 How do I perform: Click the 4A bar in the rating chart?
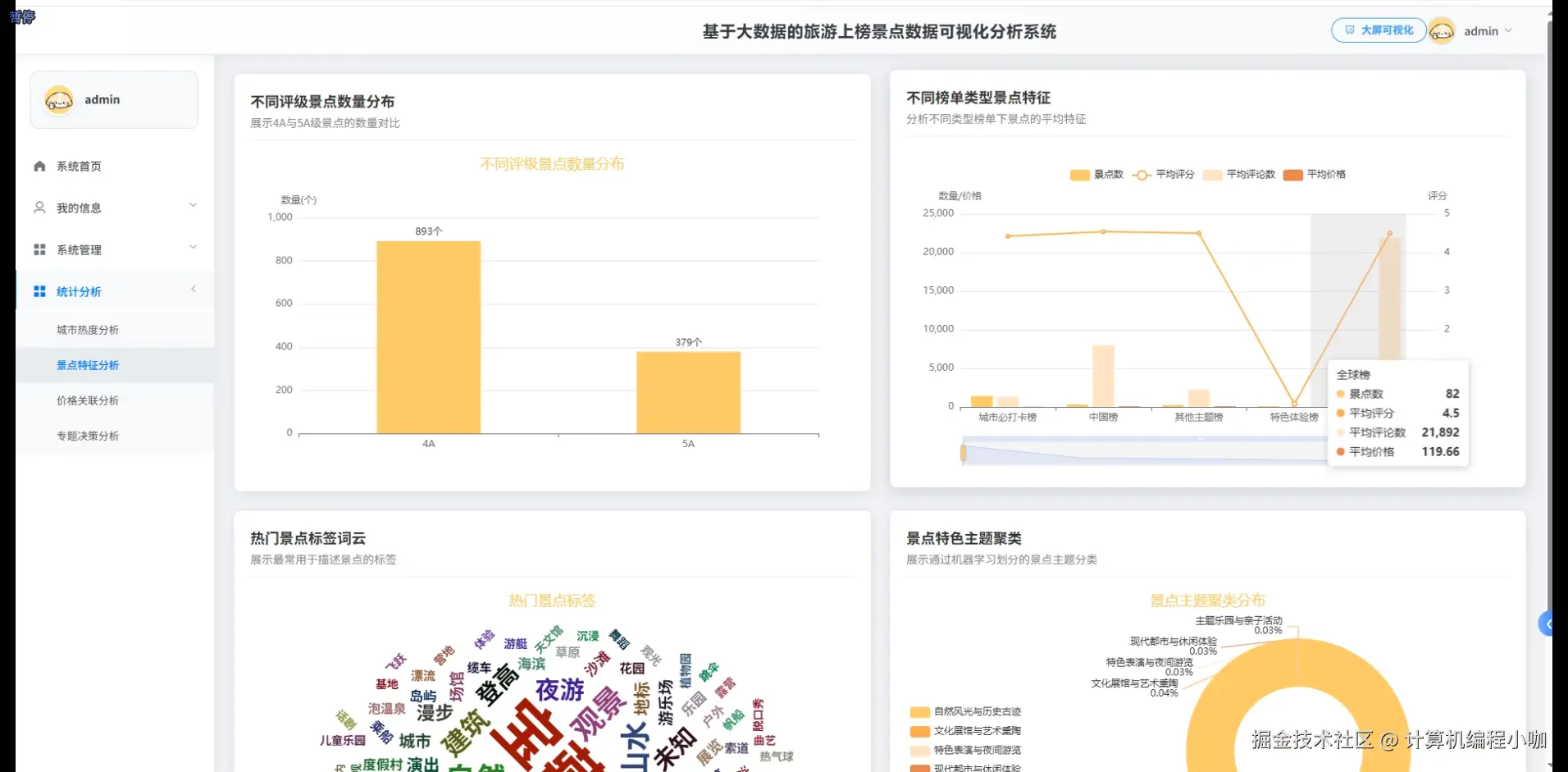click(428, 337)
